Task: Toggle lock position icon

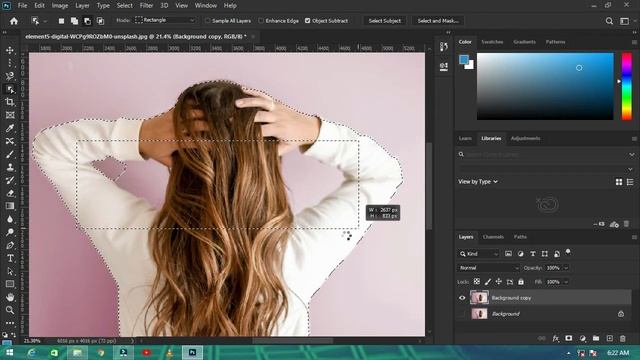Action: (499, 282)
